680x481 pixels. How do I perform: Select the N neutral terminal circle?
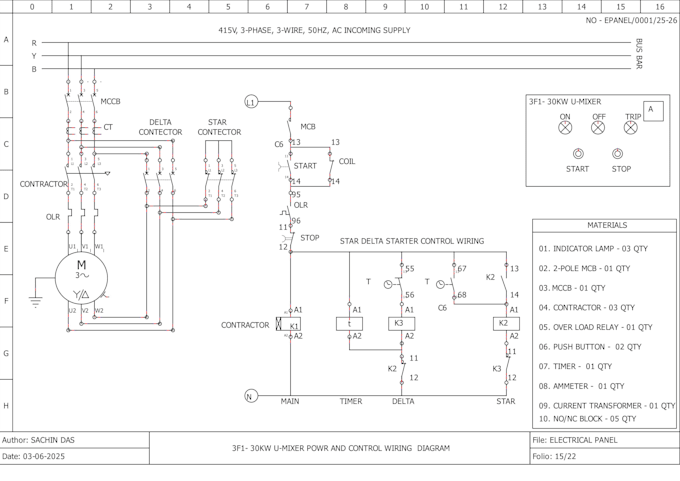251,396
